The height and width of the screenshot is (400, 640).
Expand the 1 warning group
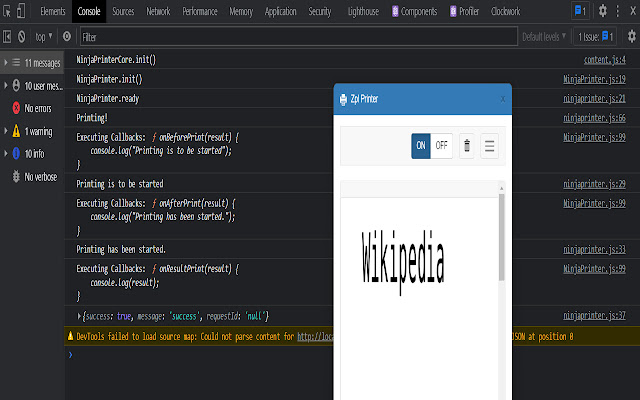tap(6, 131)
